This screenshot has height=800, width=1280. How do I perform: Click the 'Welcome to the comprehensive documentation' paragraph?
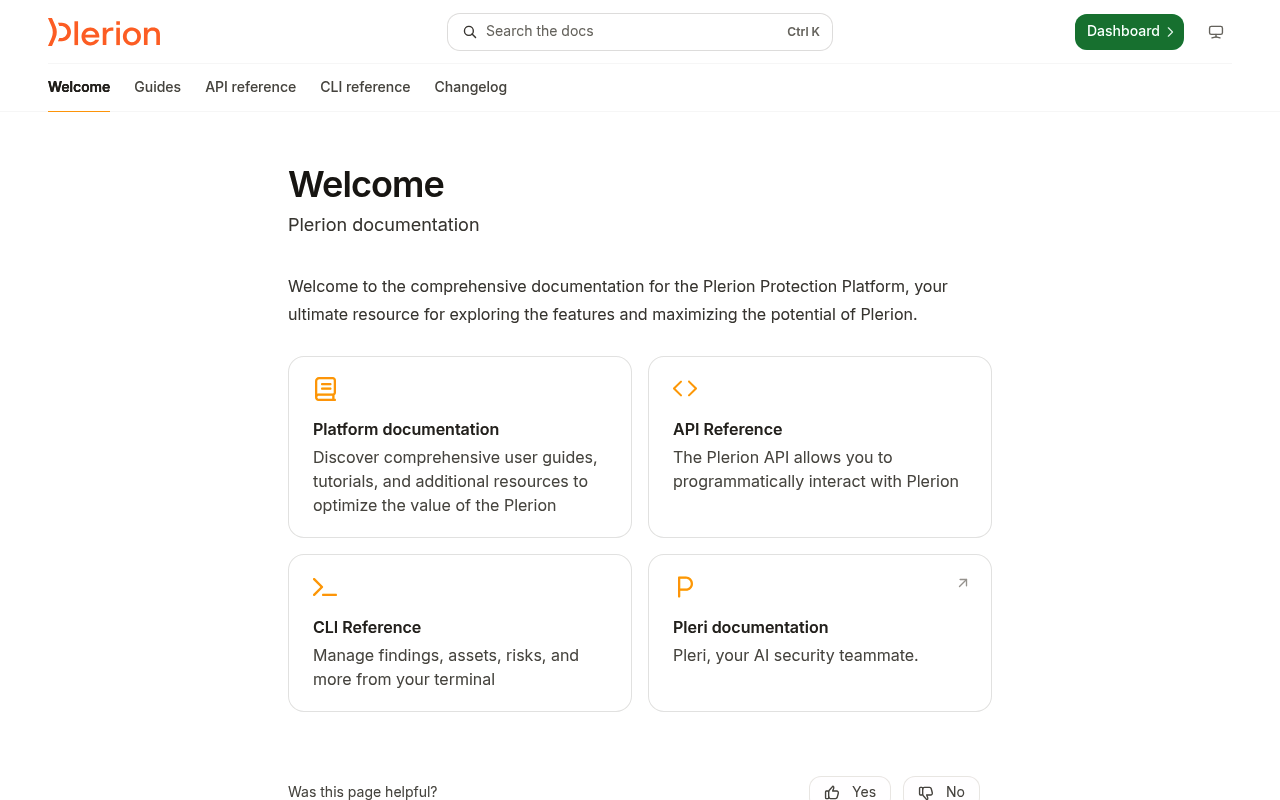coord(618,300)
